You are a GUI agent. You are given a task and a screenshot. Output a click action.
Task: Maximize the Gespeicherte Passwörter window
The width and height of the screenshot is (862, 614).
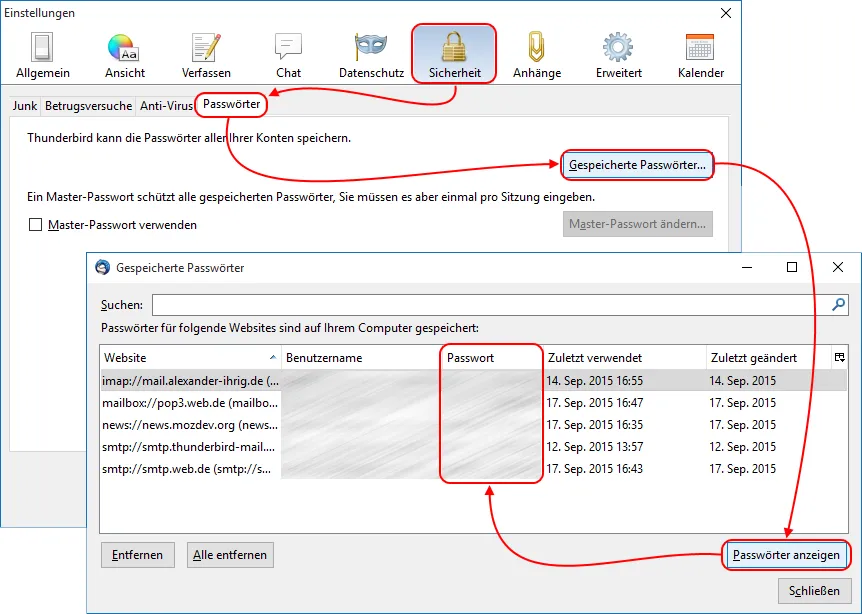pos(792,267)
